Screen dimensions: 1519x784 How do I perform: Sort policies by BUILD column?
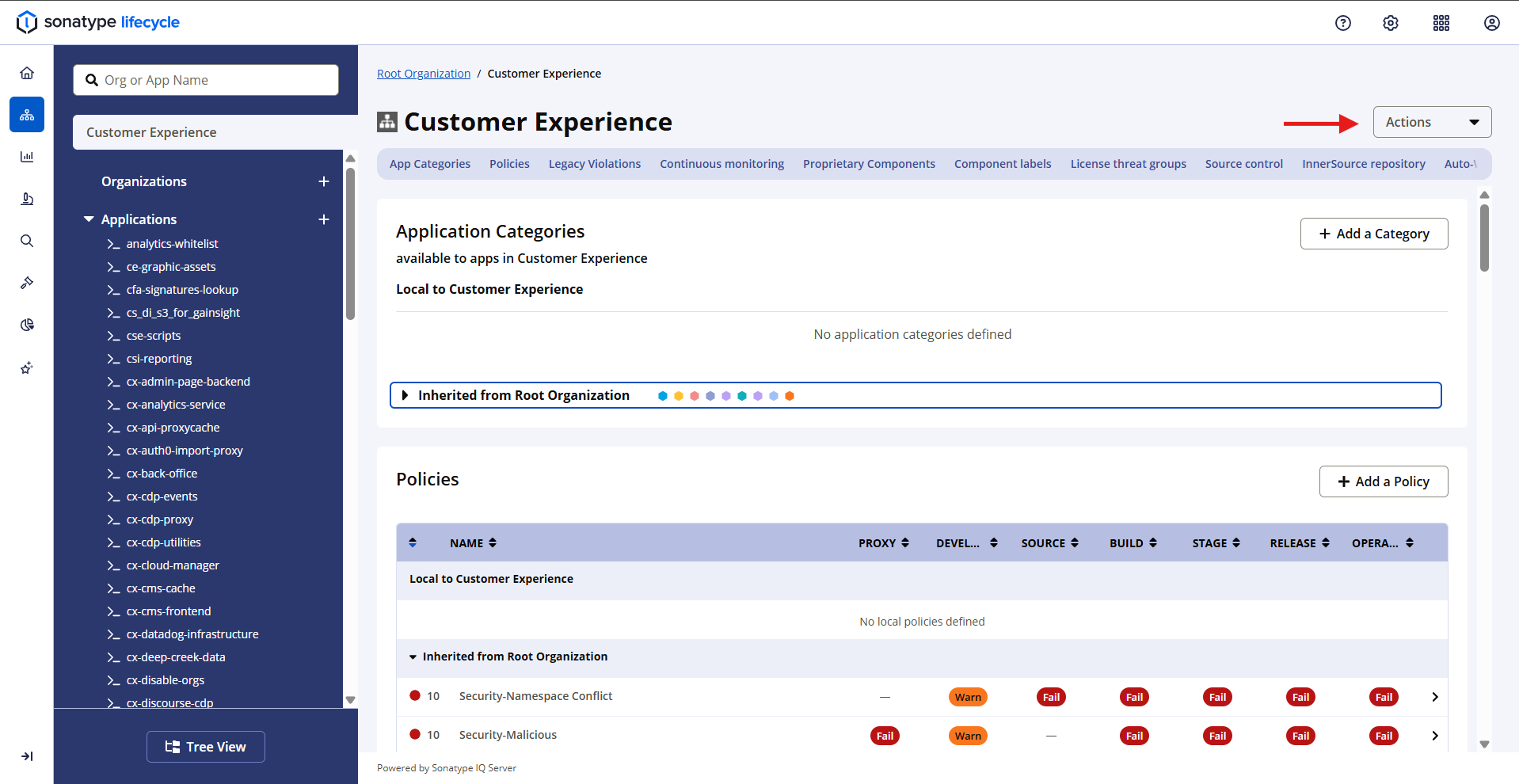[x=1133, y=543]
